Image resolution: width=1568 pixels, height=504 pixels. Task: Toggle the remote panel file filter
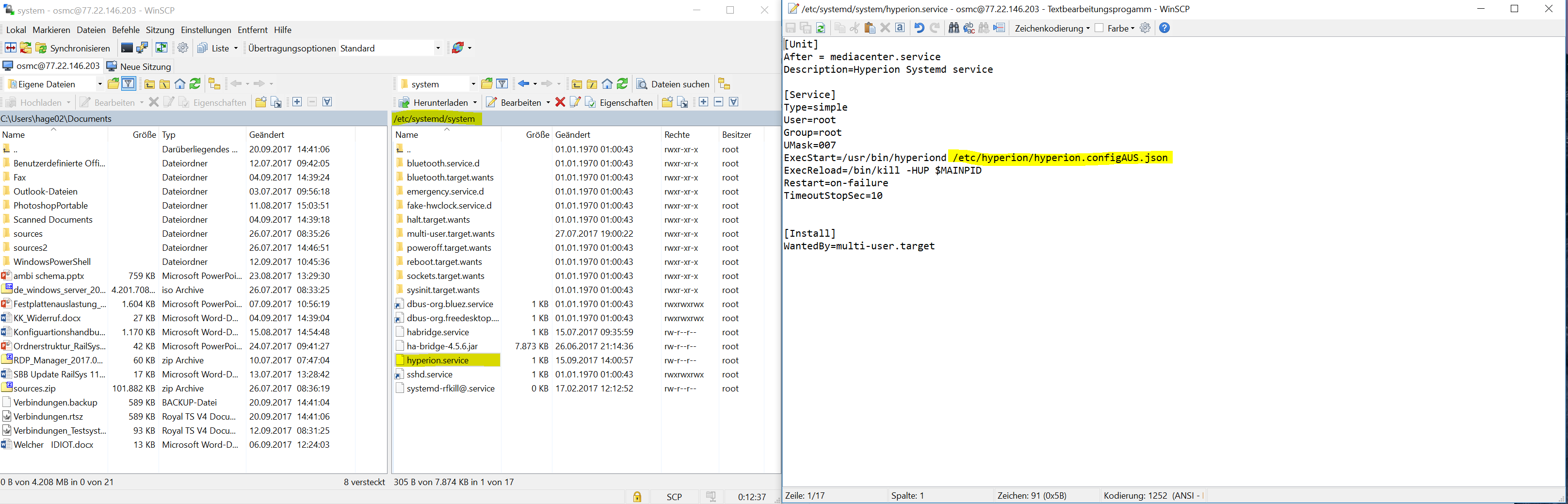pos(502,84)
